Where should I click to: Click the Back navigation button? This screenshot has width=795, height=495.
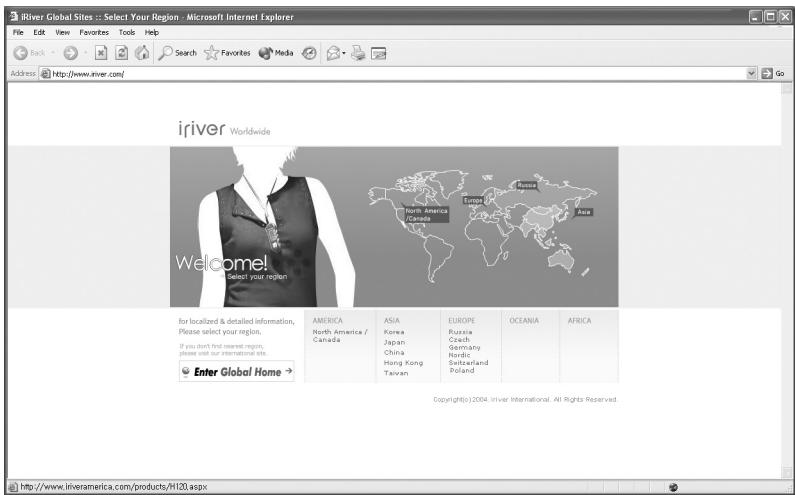click(29, 53)
